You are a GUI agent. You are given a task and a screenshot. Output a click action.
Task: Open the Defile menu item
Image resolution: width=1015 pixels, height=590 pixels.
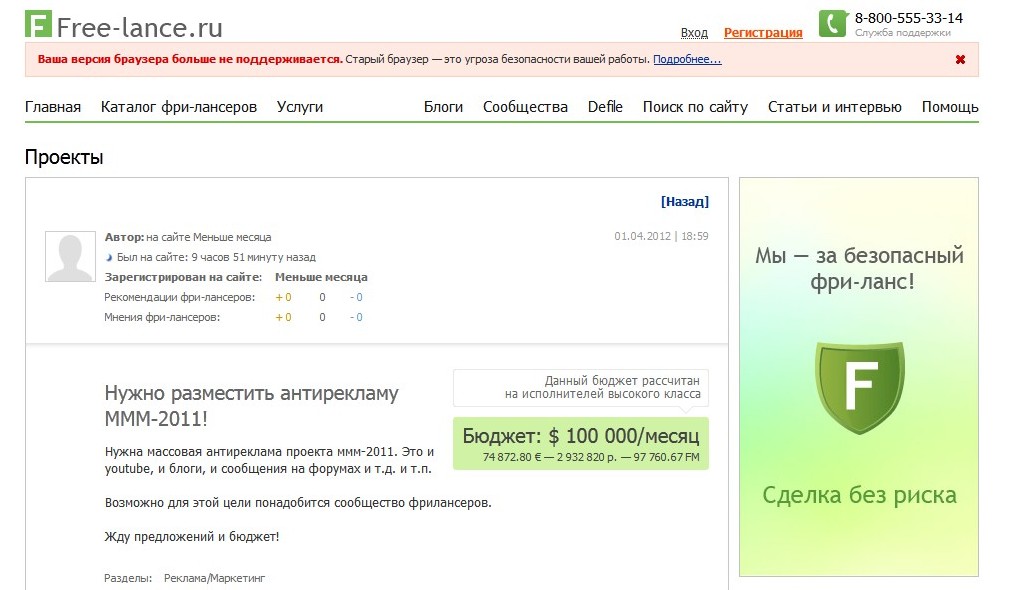pyautogui.click(x=605, y=107)
